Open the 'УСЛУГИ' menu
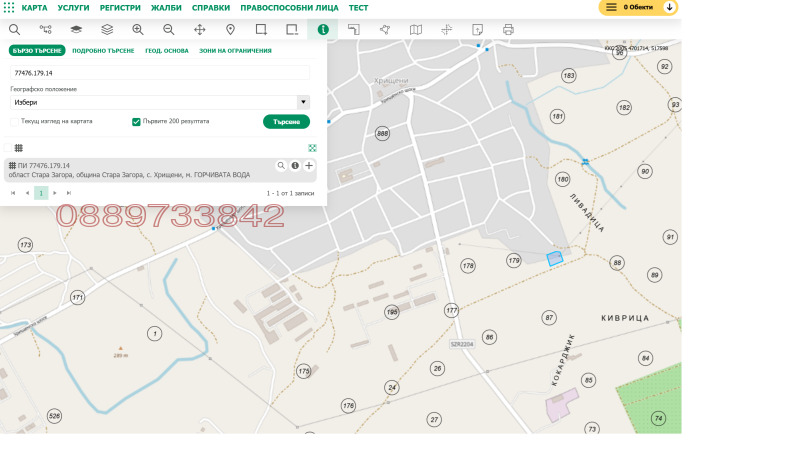This screenshot has width=800, height=453. (73, 7)
